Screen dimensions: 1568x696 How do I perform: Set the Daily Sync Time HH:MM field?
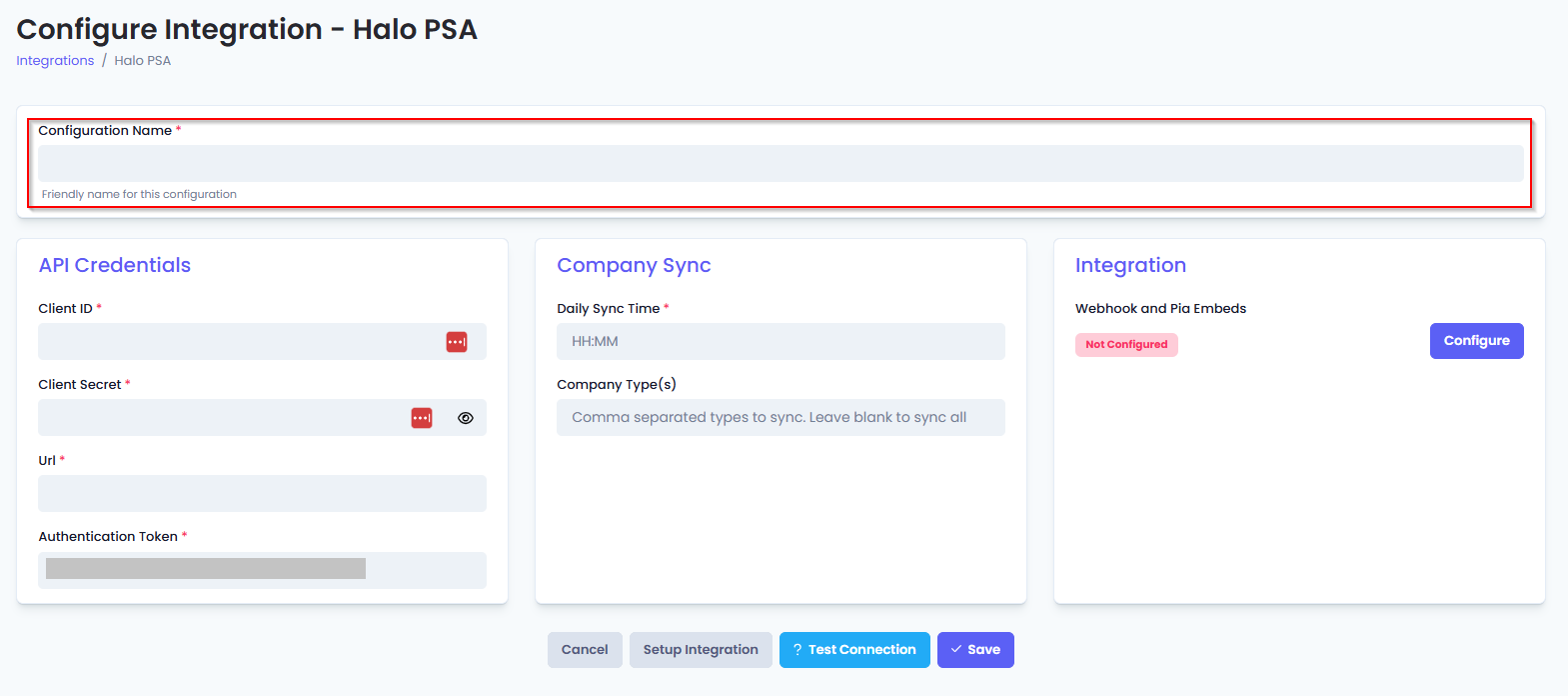(780, 342)
